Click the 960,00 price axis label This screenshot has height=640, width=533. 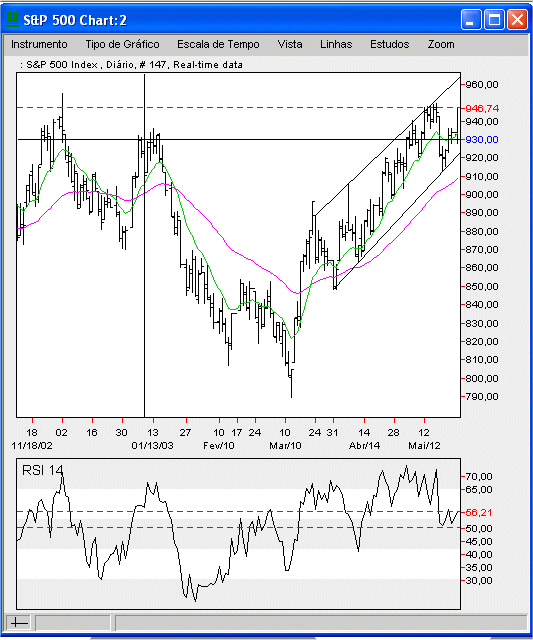pyautogui.click(x=482, y=85)
